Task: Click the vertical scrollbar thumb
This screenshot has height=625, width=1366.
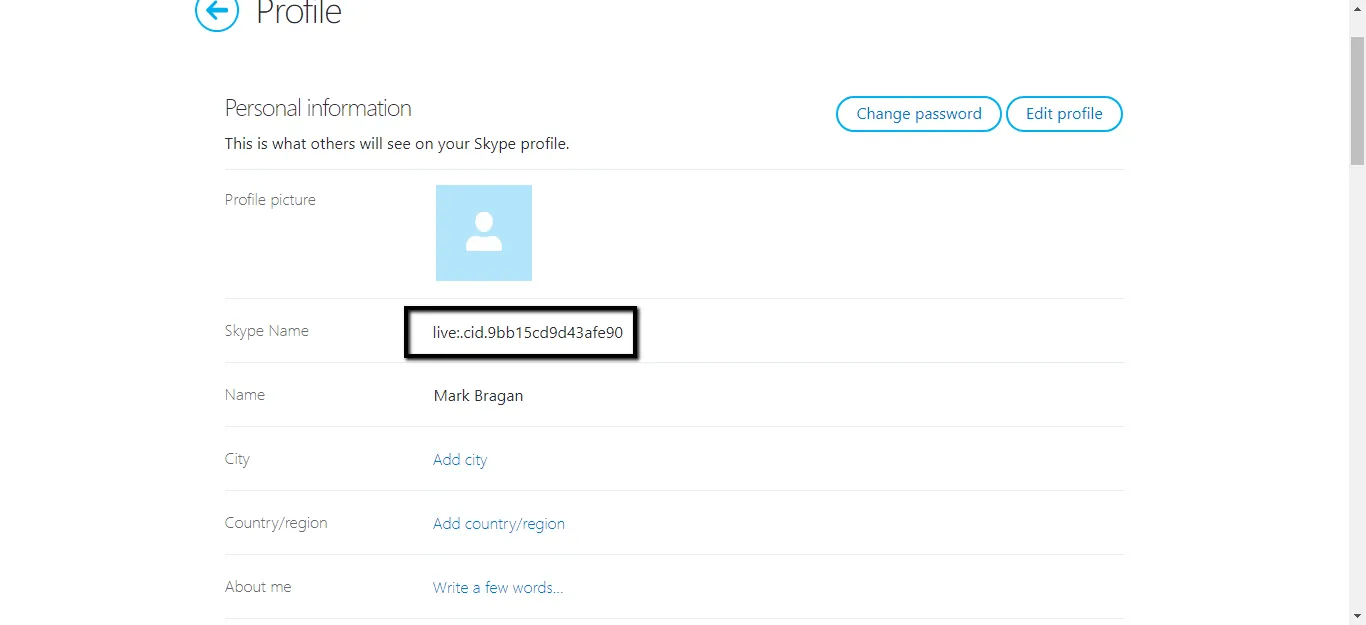Action: (1357, 100)
